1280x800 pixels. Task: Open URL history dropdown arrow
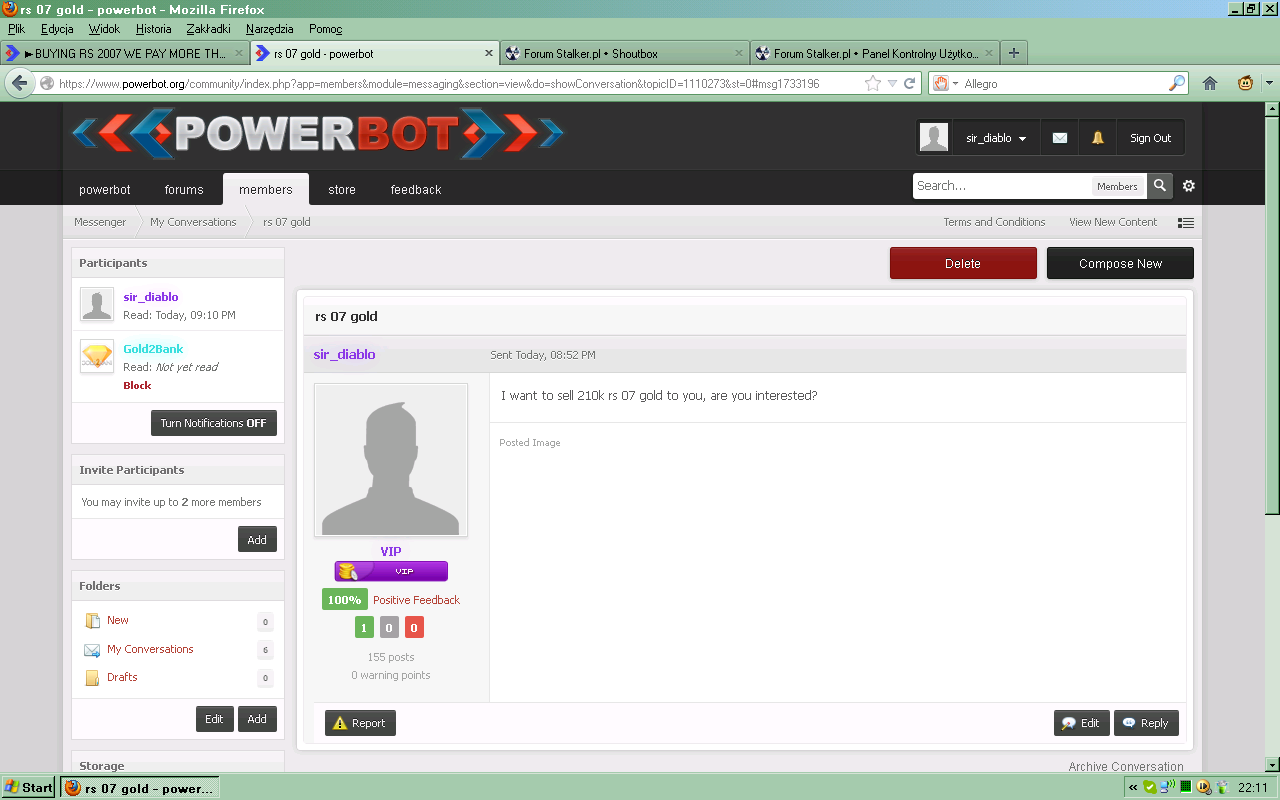892,84
